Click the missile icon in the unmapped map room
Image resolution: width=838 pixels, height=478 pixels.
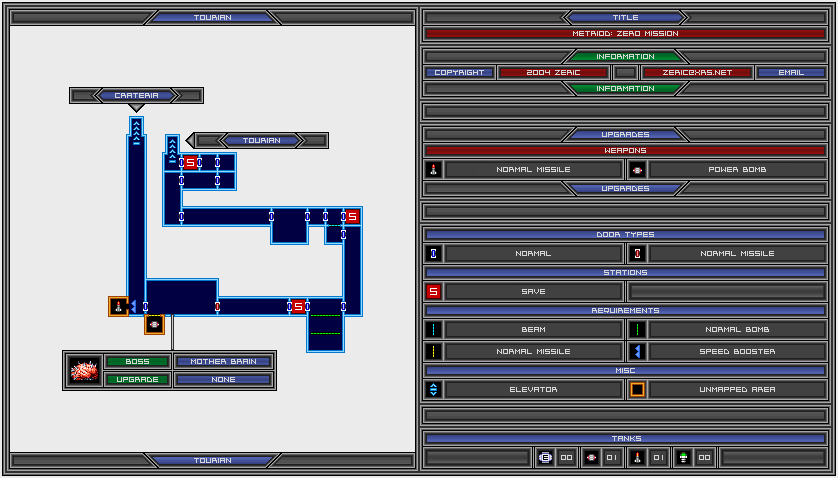(118, 306)
